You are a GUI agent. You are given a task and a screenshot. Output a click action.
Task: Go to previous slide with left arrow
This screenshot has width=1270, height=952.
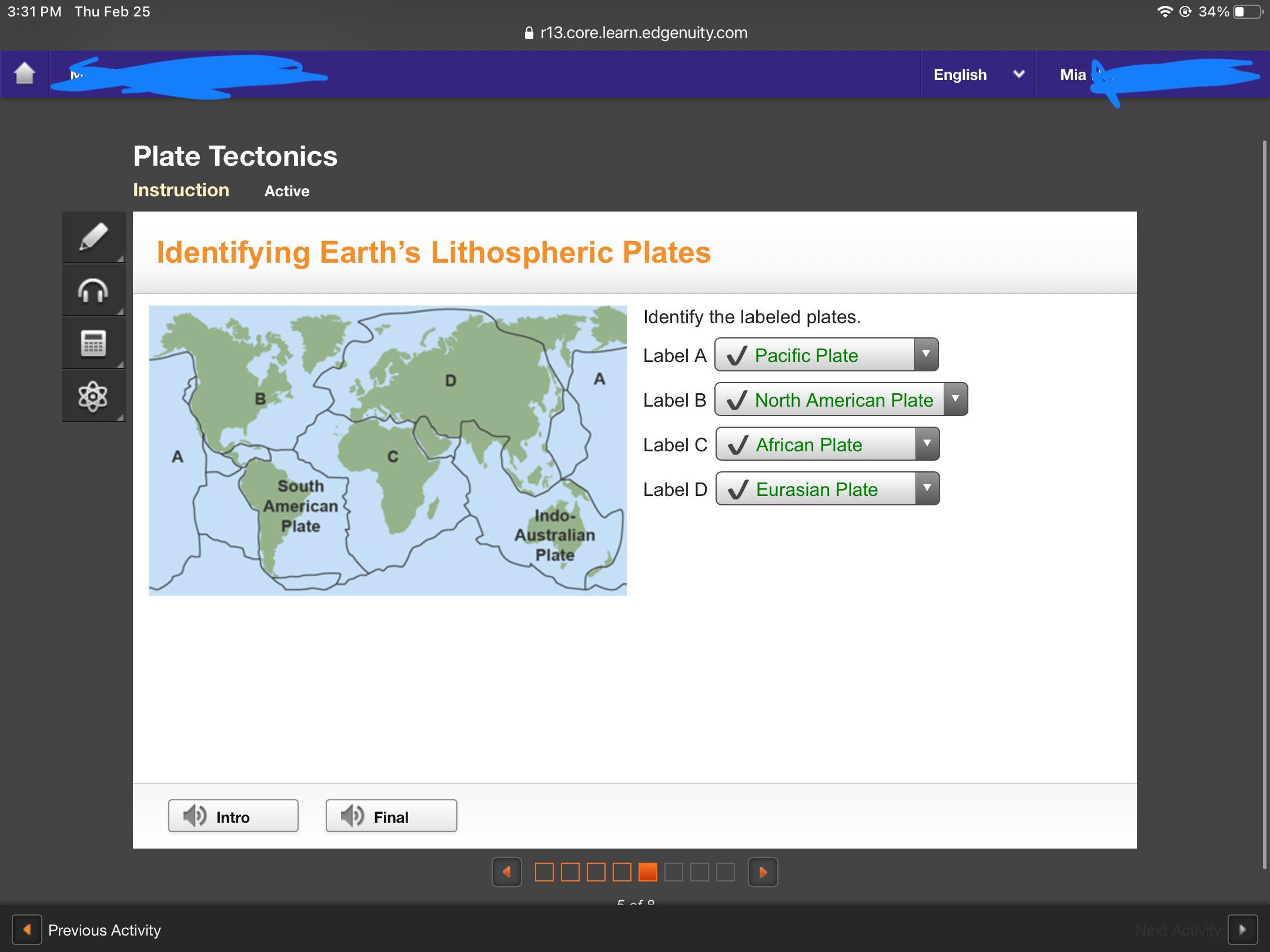(507, 872)
